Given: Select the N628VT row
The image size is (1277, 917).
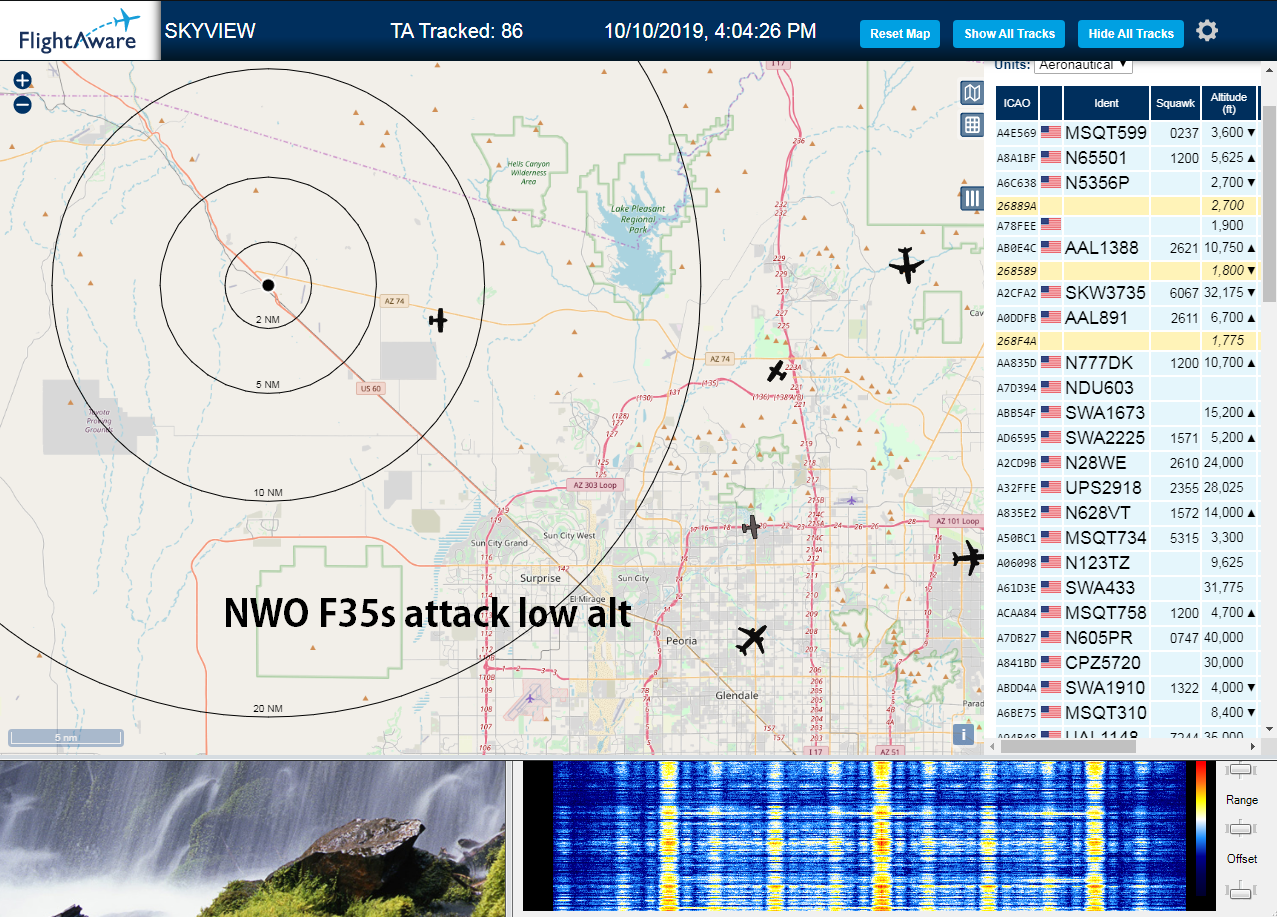Looking at the screenshot, I should 1127,512.
